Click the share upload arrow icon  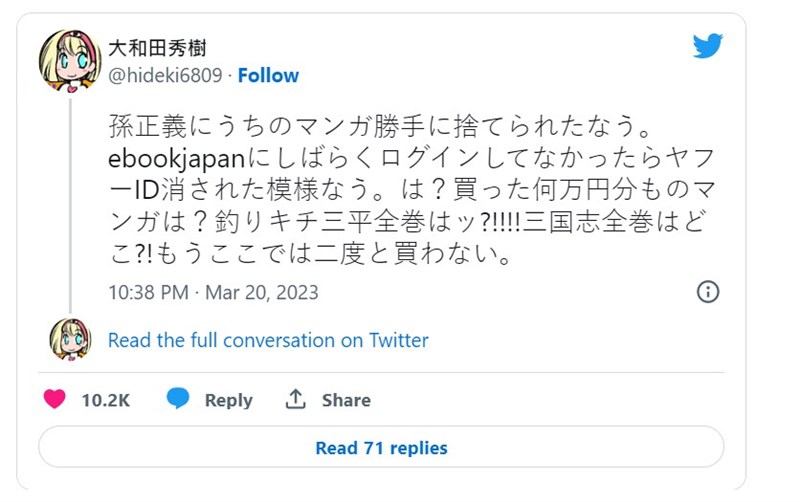tap(295, 399)
